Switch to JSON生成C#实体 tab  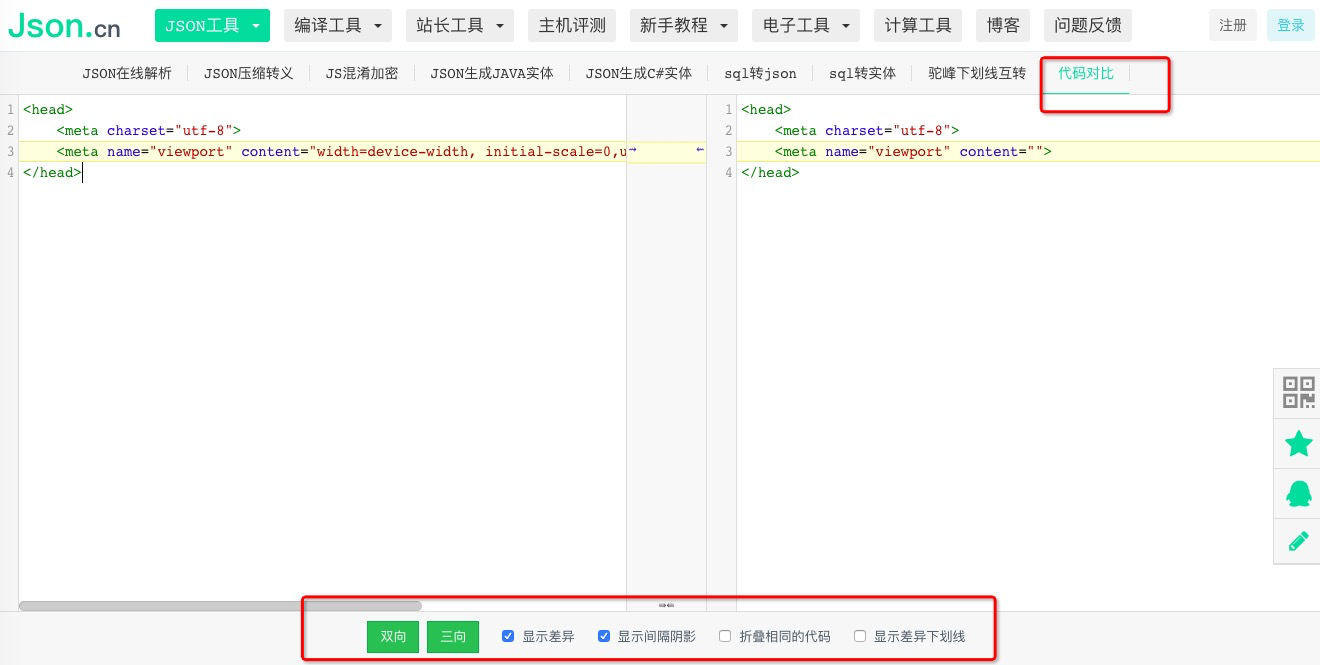click(639, 73)
